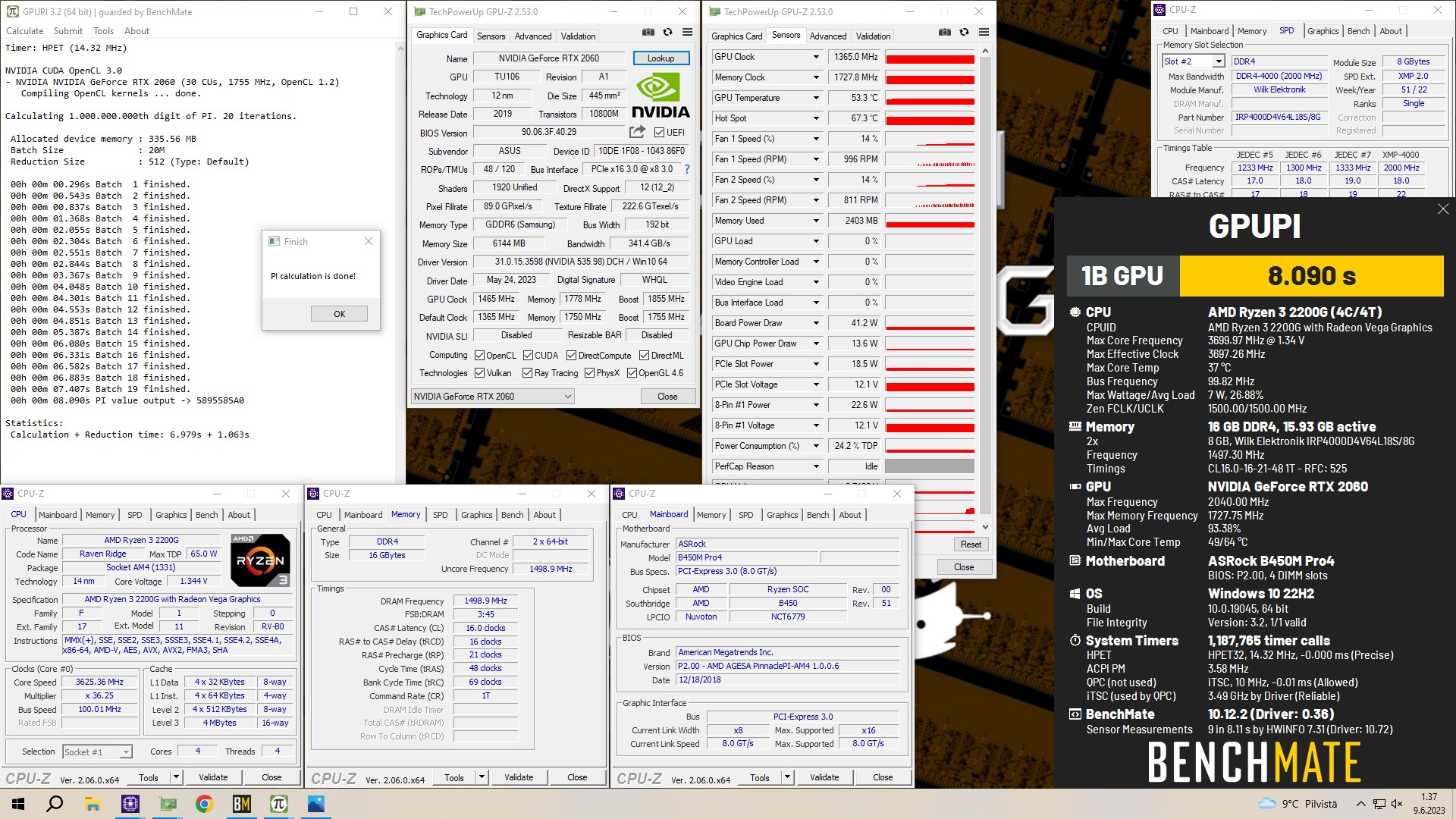This screenshot has width=1456, height=819.
Task: Toggle the DirectML checkbox
Action: [x=644, y=356]
